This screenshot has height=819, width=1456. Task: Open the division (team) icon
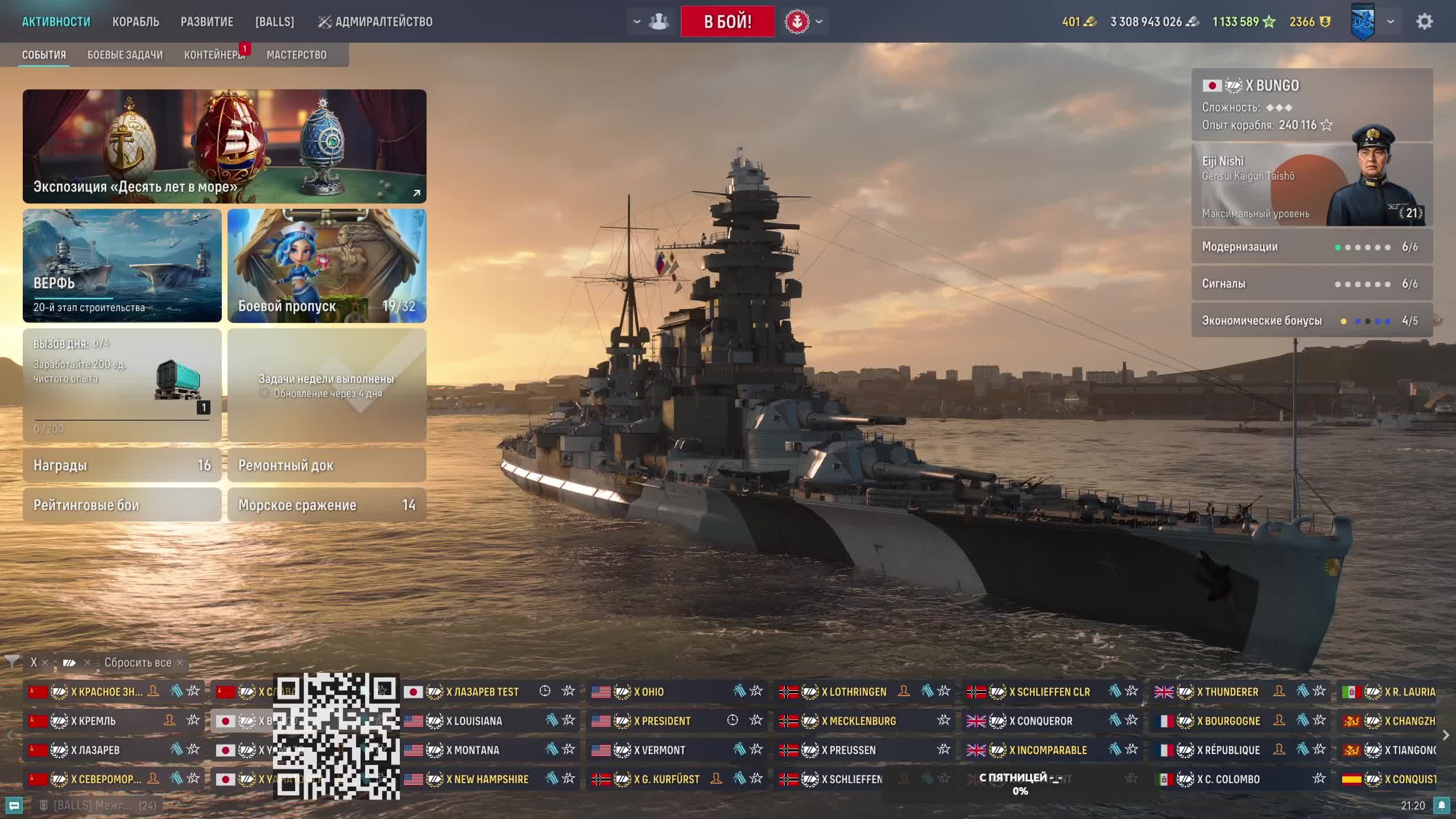click(x=659, y=22)
